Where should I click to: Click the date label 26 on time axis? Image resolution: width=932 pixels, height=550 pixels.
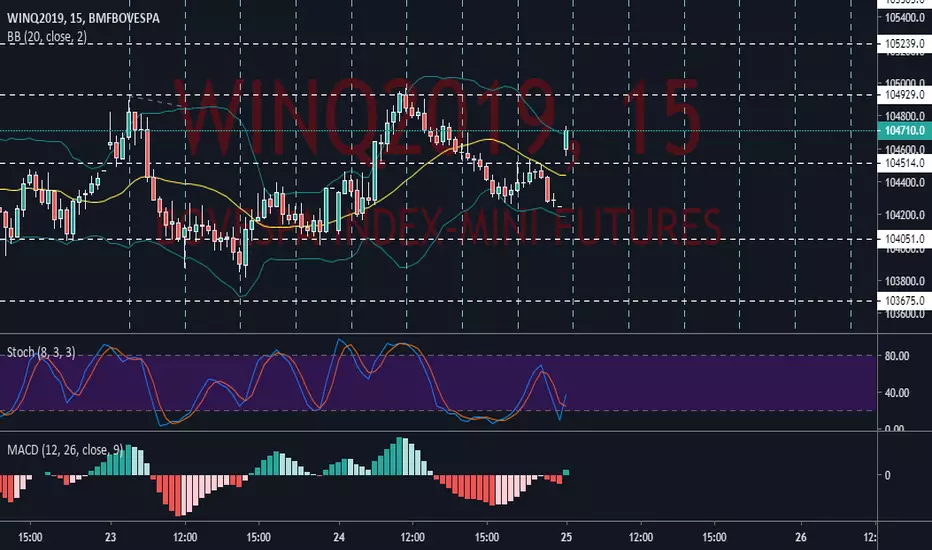point(801,538)
